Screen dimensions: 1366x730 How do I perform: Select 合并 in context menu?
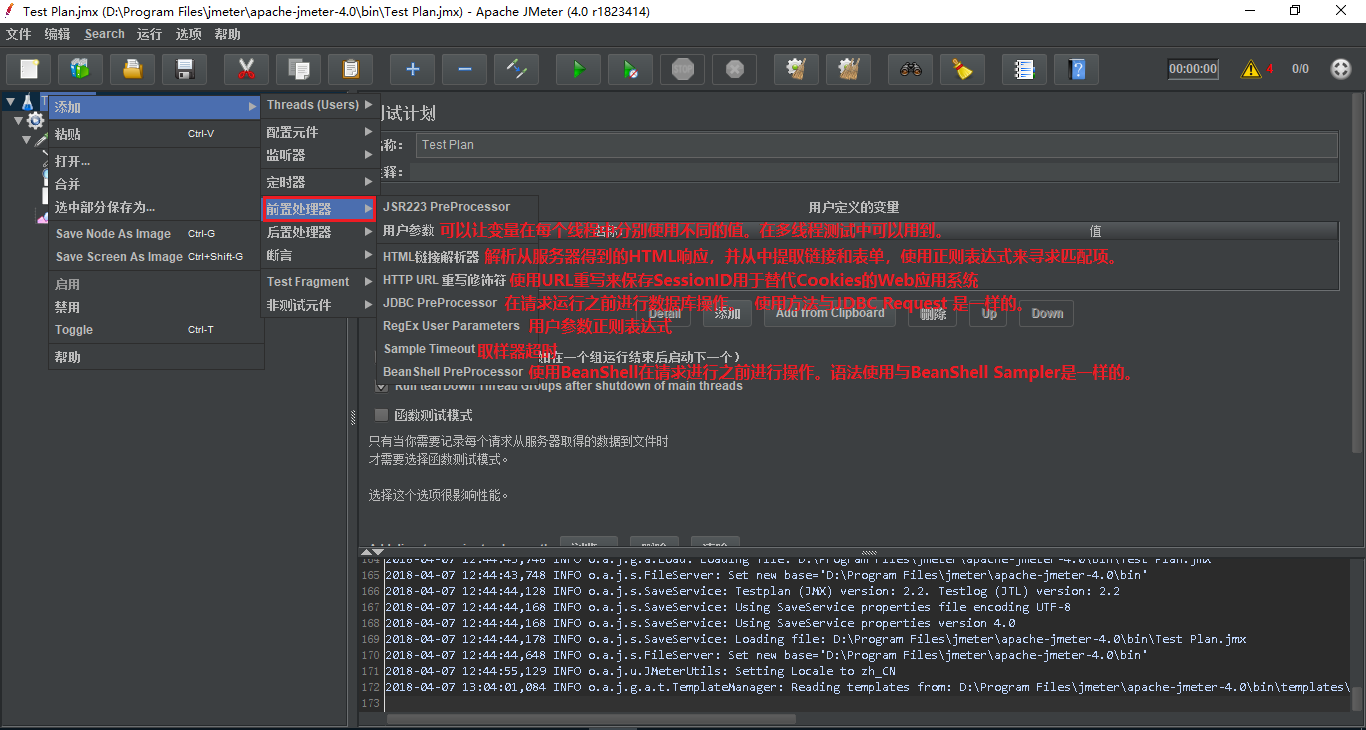155,184
